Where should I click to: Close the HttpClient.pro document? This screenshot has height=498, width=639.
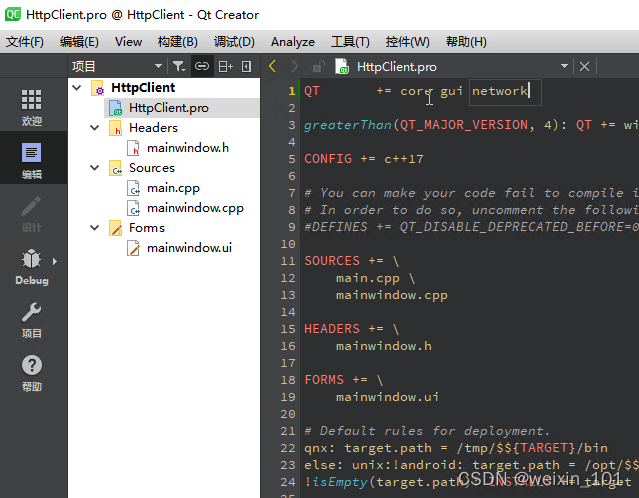(x=584, y=66)
